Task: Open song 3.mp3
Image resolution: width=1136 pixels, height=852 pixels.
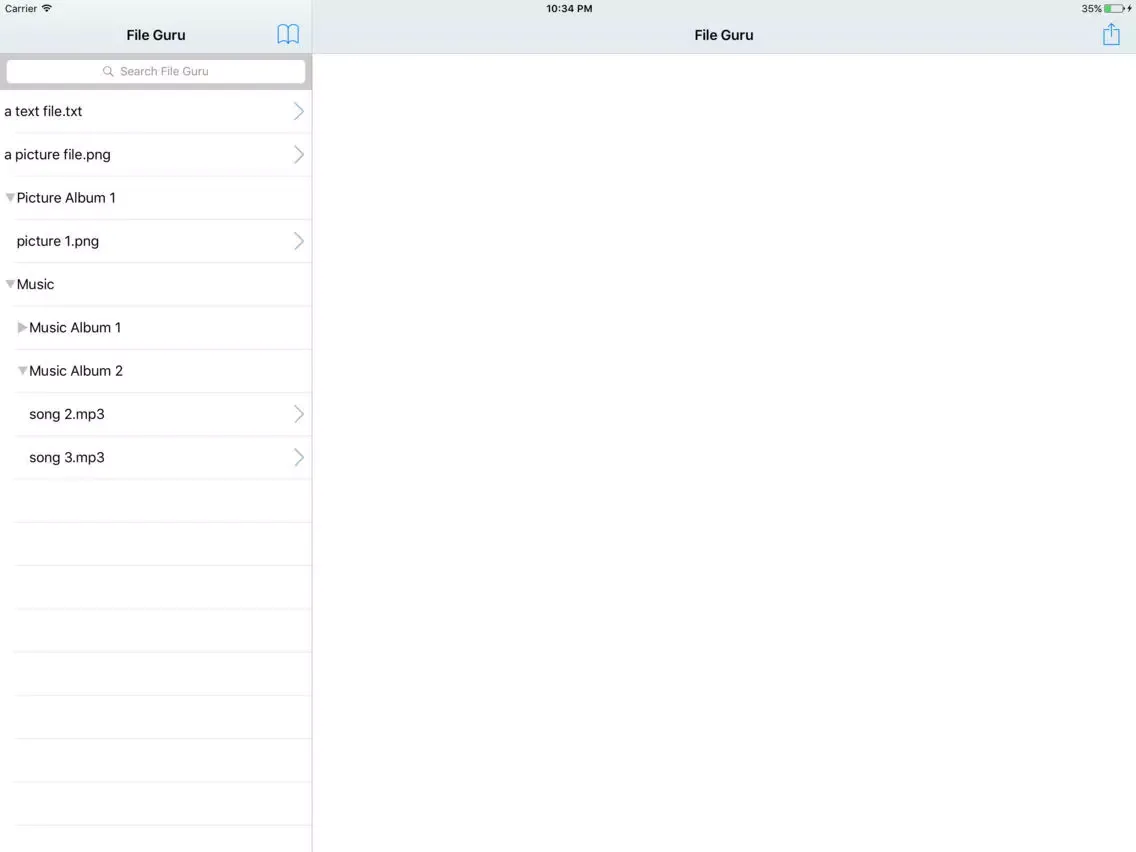Action: 156,457
